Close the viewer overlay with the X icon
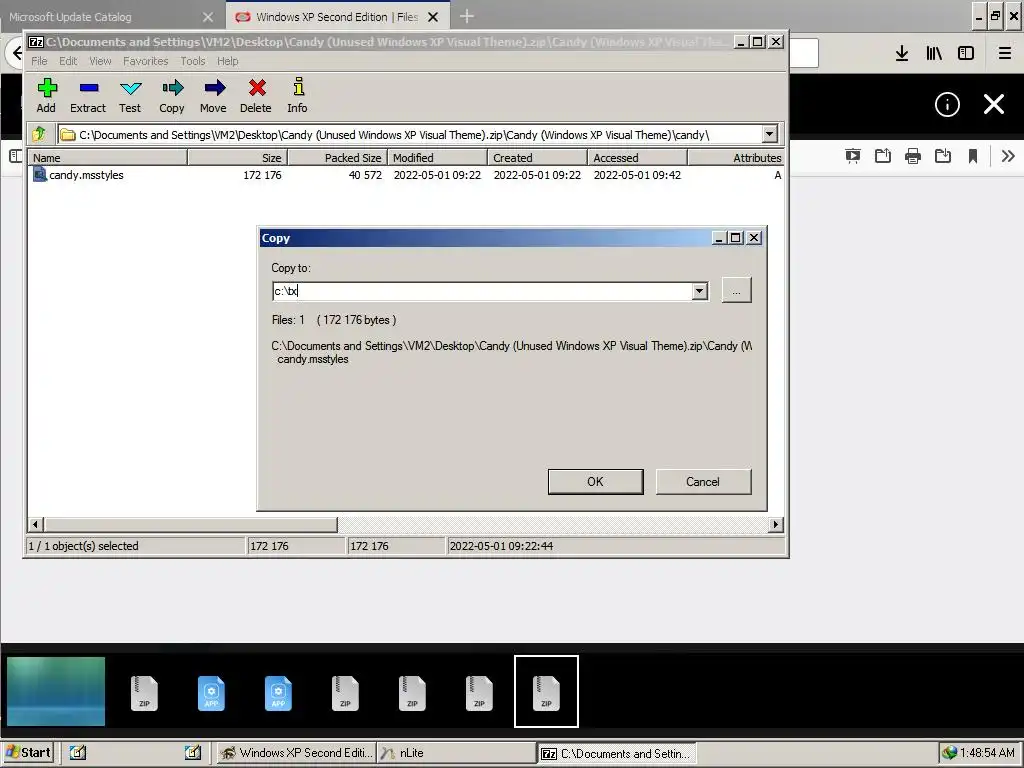The height and width of the screenshot is (768, 1024). point(994,104)
